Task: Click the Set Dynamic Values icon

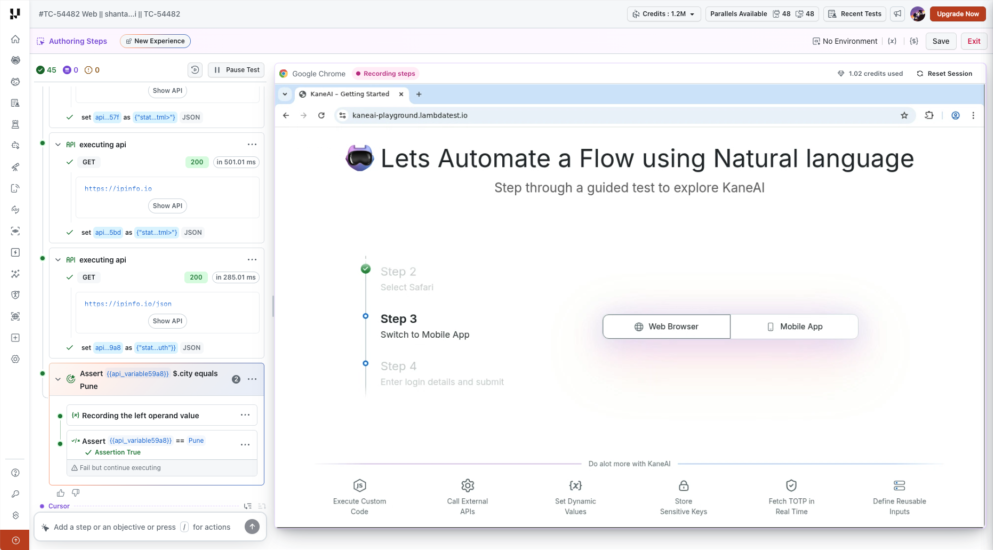Action: tap(575, 485)
